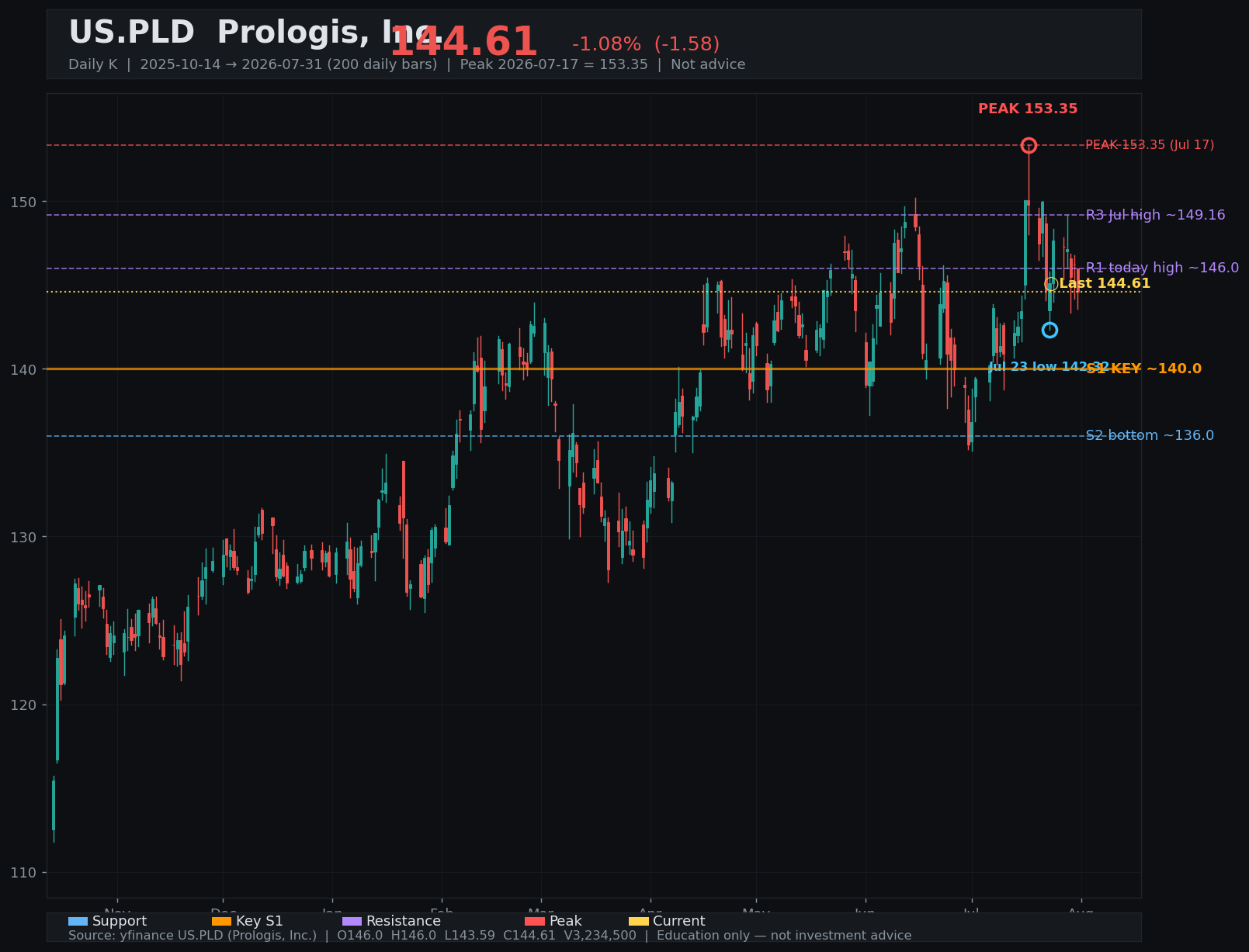The image size is (1249, 952).
Task: Click the "R1 today high ~146.0" resistance label
Action: point(1162,268)
